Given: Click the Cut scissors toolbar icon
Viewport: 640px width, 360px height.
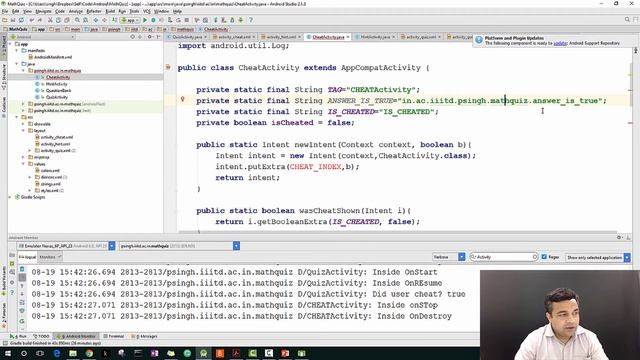Looking at the screenshot, I should point(50,20).
